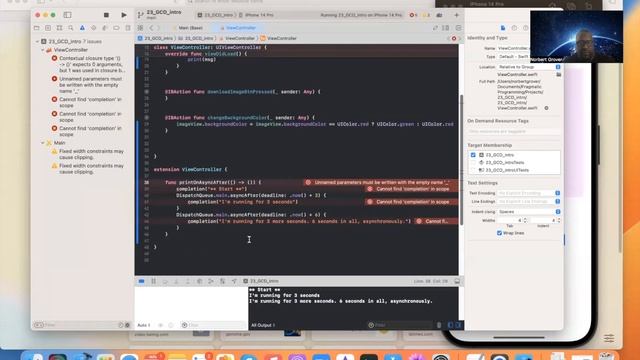Click the red error count indicator
640x360 pixels.
point(413,15)
